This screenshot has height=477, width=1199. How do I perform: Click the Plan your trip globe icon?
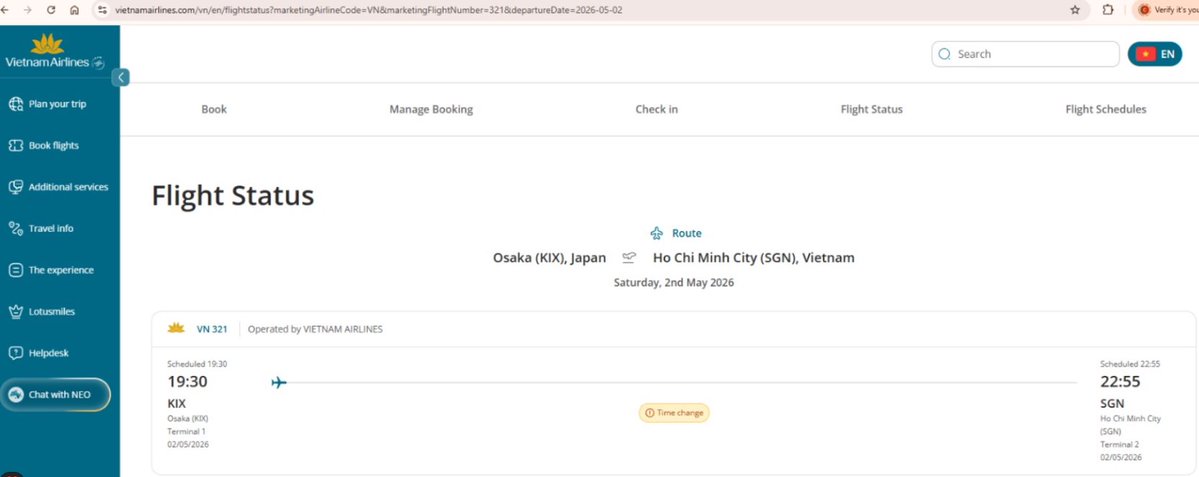coord(15,104)
